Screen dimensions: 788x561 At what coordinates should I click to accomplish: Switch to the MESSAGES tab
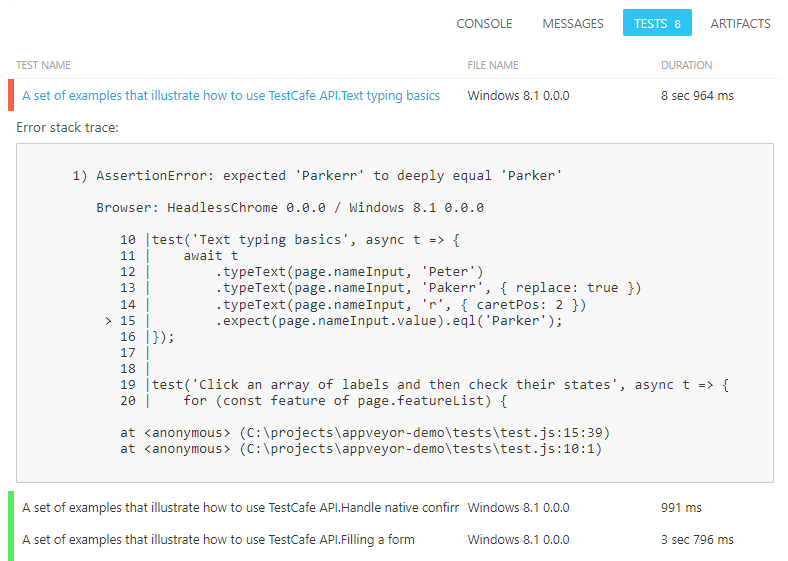pyautogui.click(x=572, y=23)
